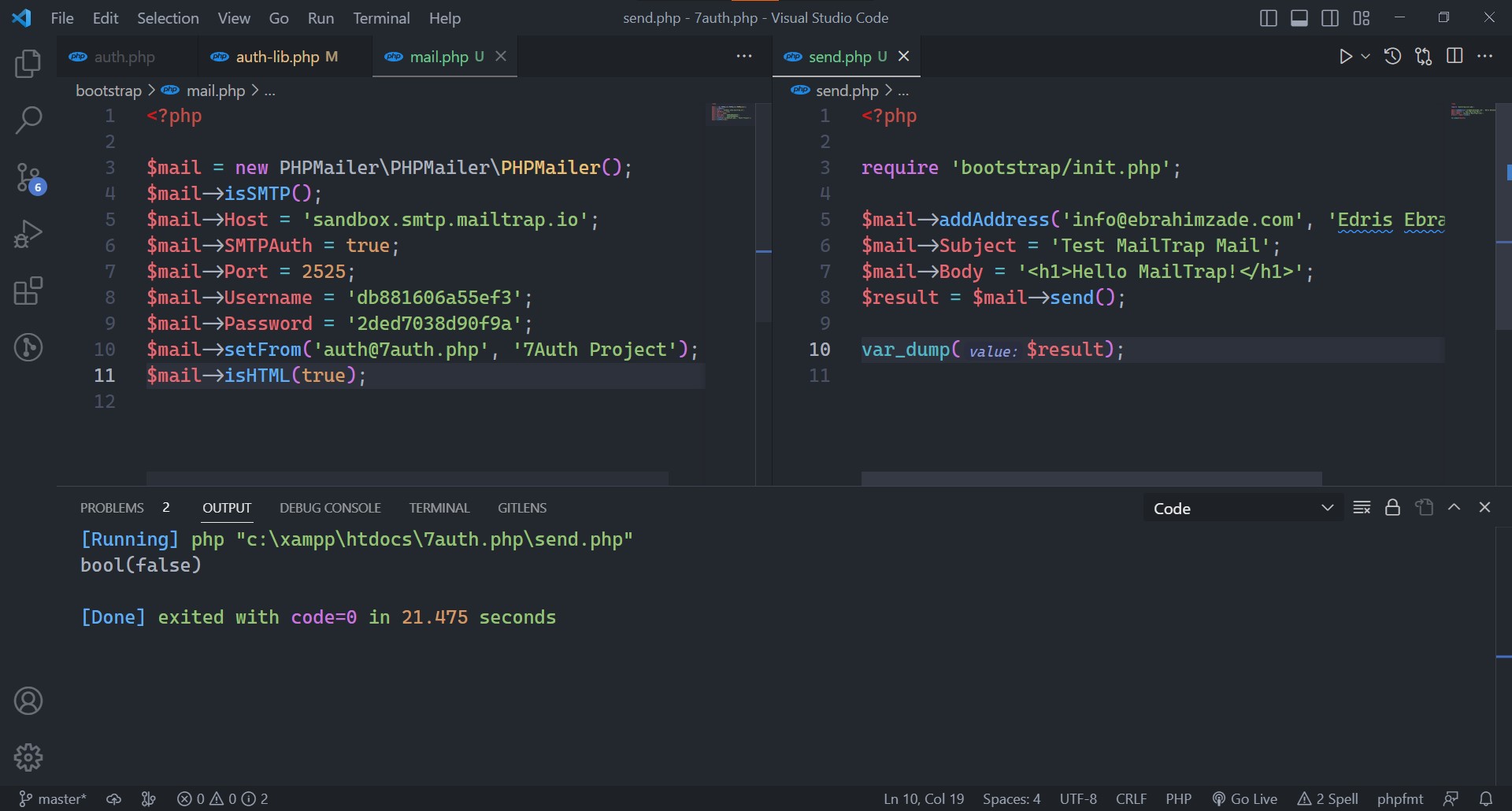
Task: Open the Run menu
Action: [321, 18]
